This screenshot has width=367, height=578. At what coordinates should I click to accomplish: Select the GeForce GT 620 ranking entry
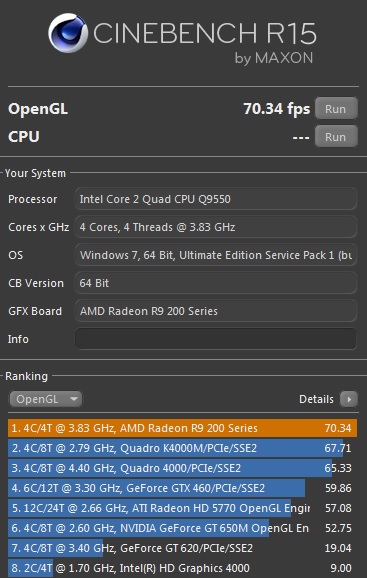pyautogui.click(x=182, y=548)
